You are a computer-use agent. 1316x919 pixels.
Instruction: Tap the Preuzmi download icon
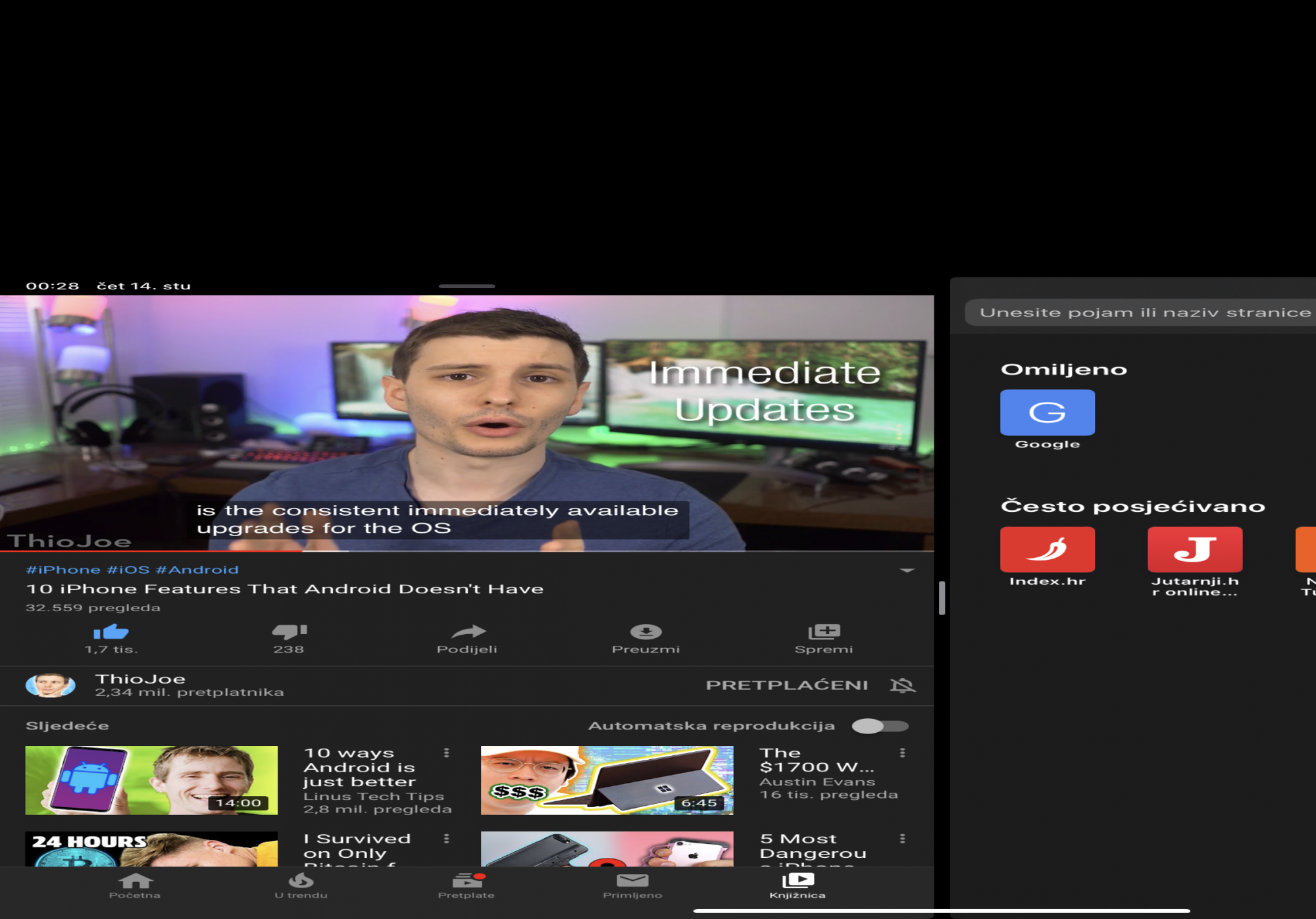click(645, 632)
